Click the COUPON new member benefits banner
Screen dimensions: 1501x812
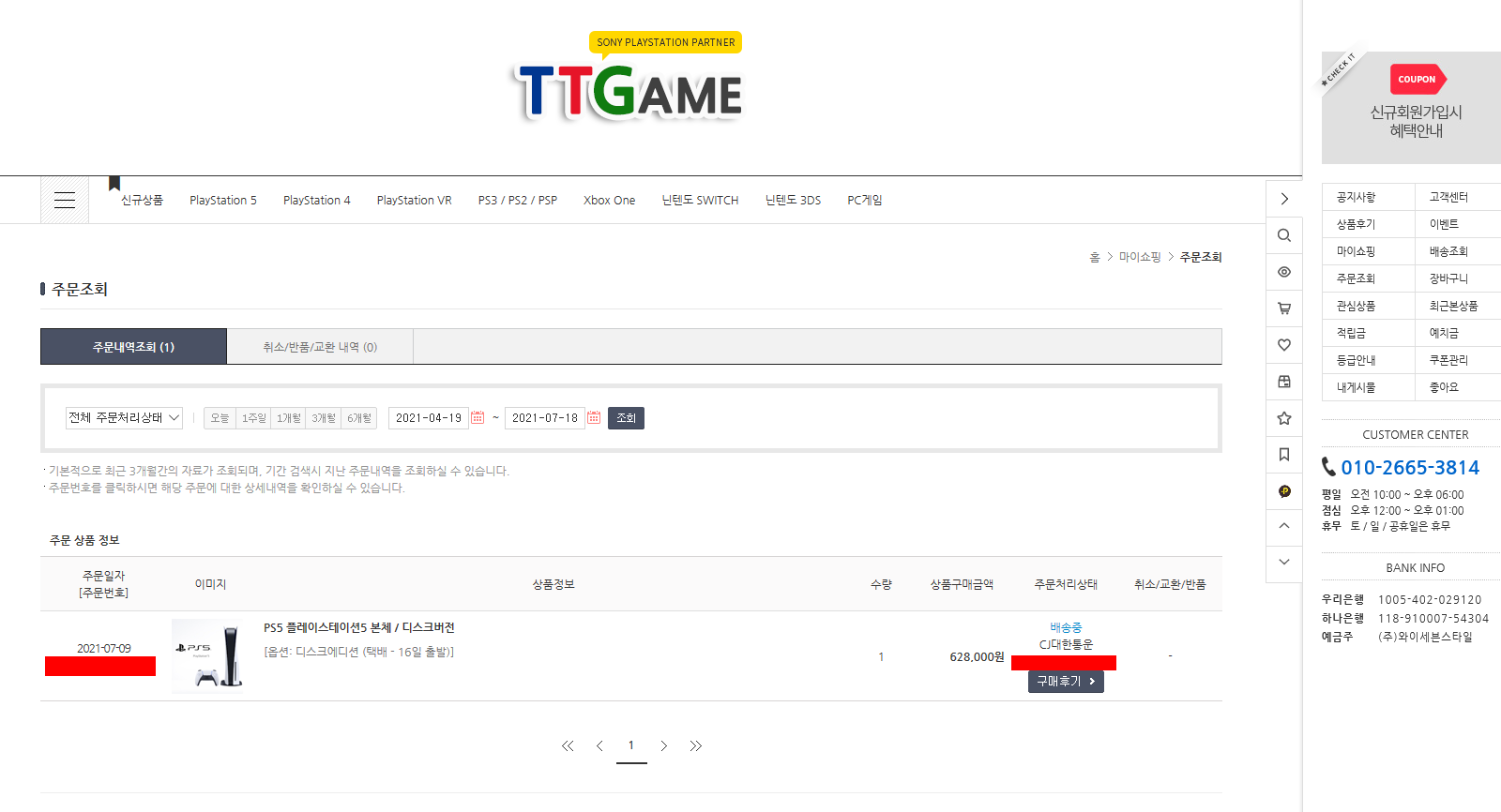click(1411, 108)
